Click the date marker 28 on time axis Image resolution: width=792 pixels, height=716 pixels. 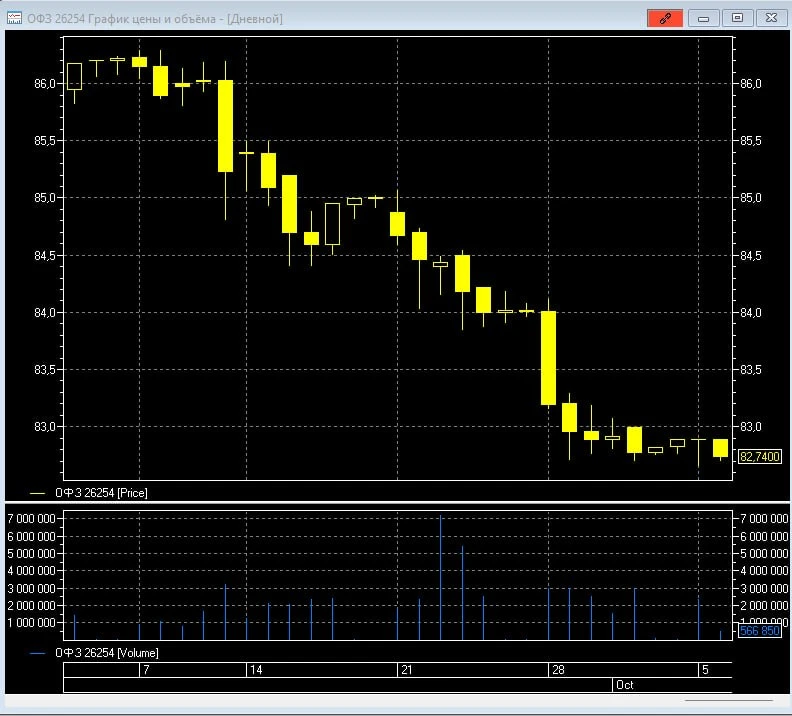click(x=558, y=670)
